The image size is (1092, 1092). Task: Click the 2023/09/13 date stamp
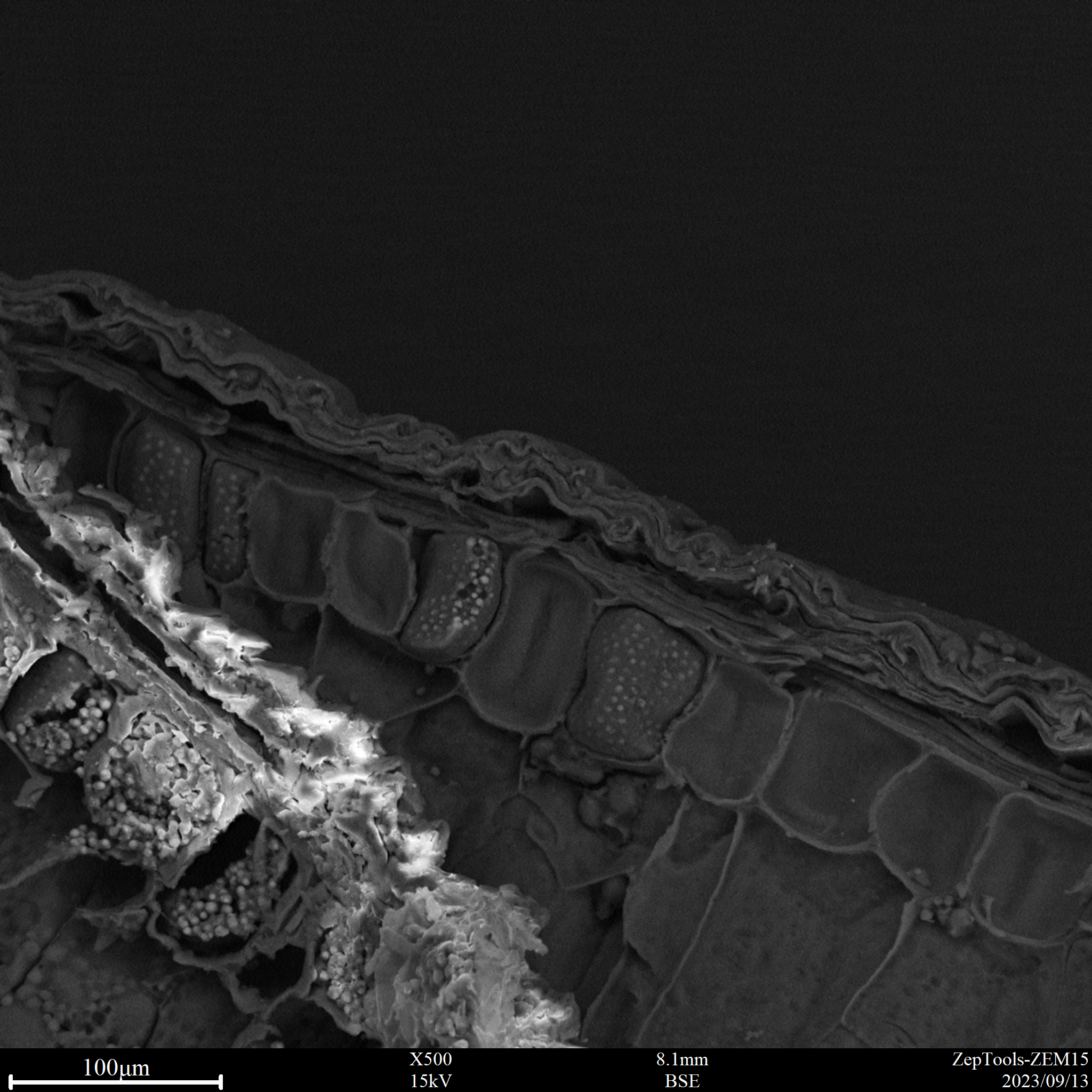1045,1081
